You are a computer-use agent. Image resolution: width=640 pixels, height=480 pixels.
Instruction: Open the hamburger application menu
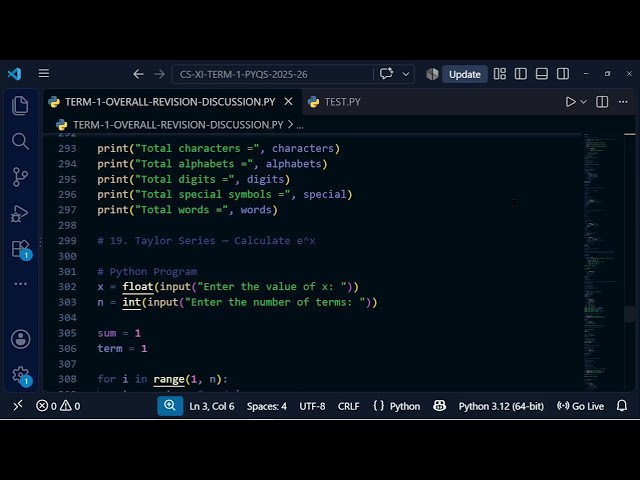point(44,73)
